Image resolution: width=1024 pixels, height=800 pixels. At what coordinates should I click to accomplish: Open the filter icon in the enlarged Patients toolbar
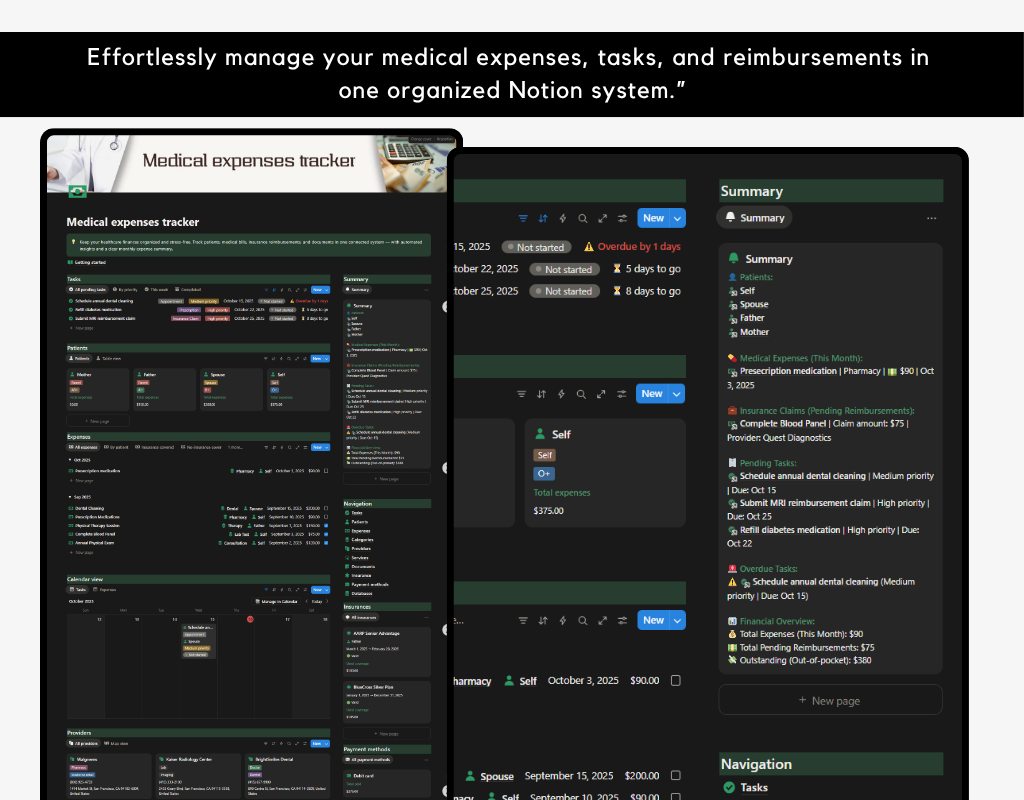521,394
